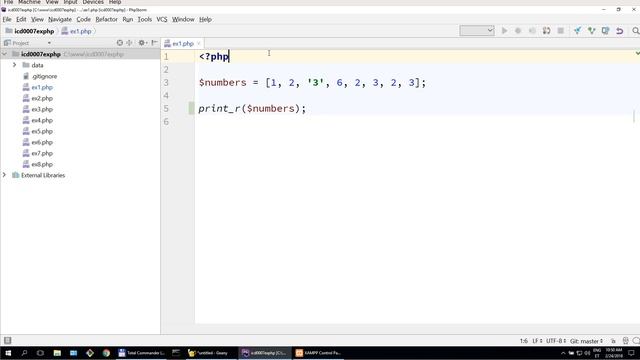640x360 pixels.
Task: Click the clock on the Windows taskbar
Action: (613, 353)
